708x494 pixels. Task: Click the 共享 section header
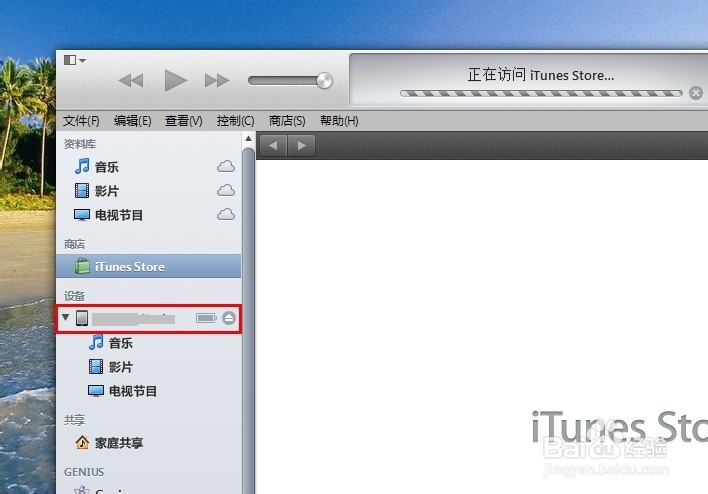[x=74, y=420]
